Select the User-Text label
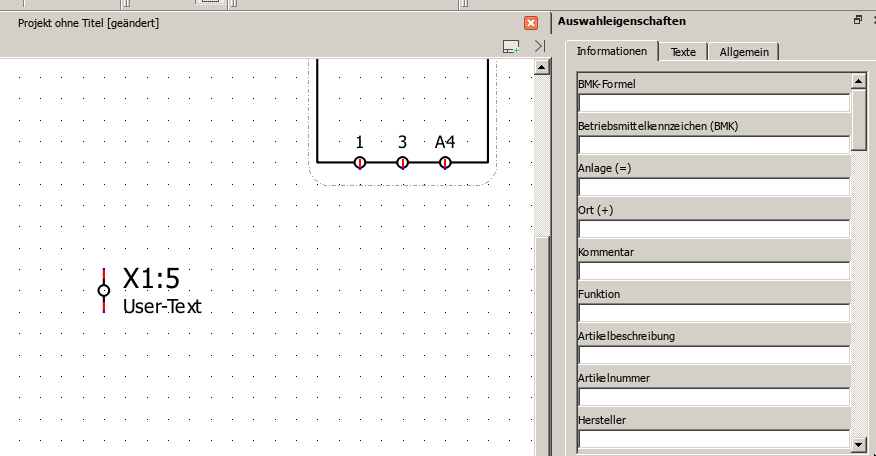876x456 pixels. [162, 307]
